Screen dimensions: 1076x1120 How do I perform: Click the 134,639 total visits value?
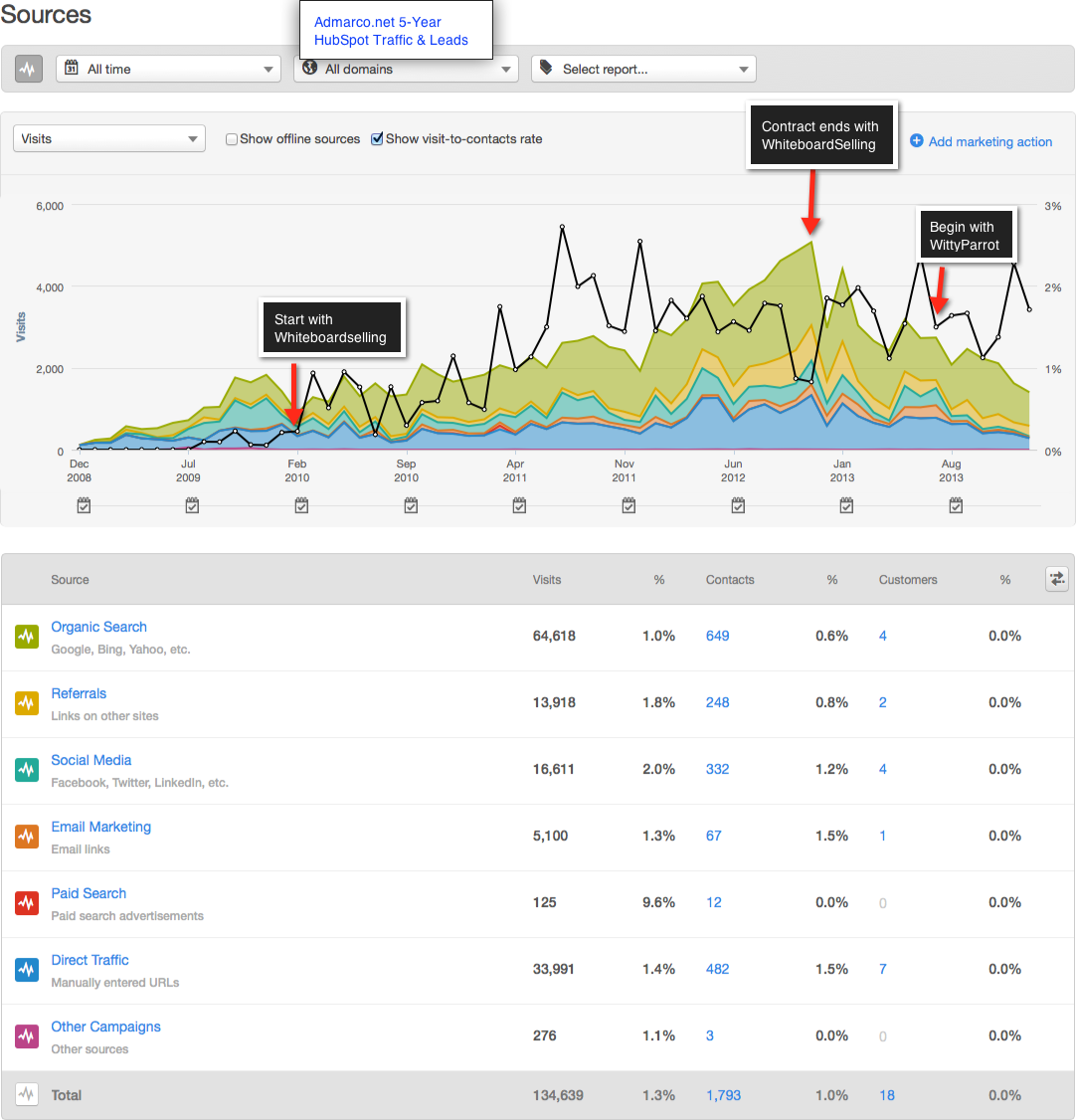coord(558,1095)
